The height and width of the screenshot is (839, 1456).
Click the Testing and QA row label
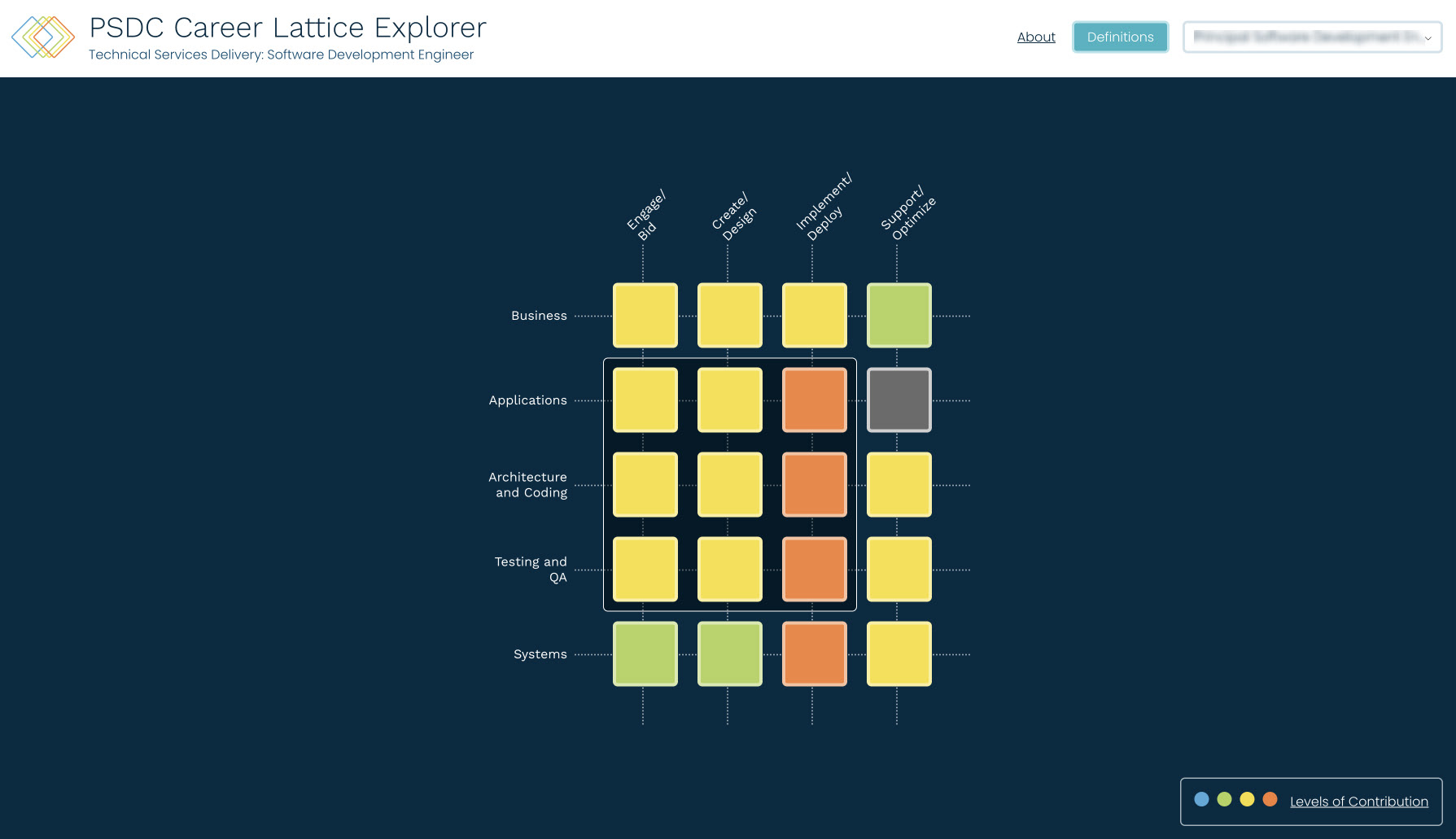coord(531,570)
